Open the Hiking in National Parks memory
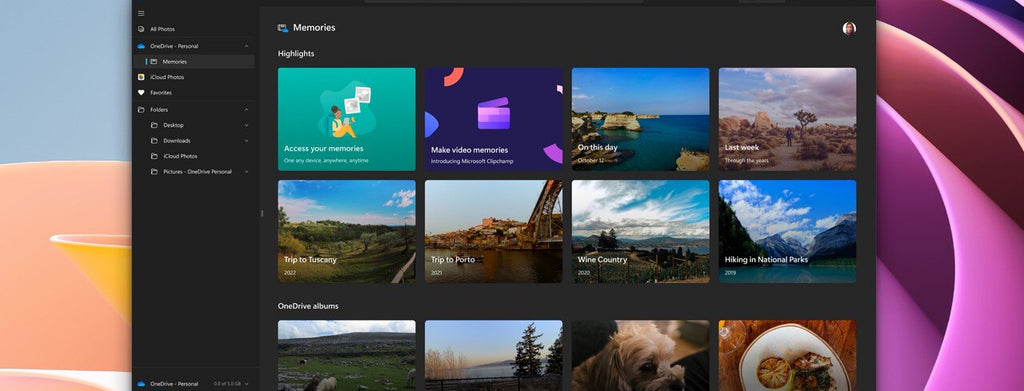The image size is (1024, 391). 788,232
